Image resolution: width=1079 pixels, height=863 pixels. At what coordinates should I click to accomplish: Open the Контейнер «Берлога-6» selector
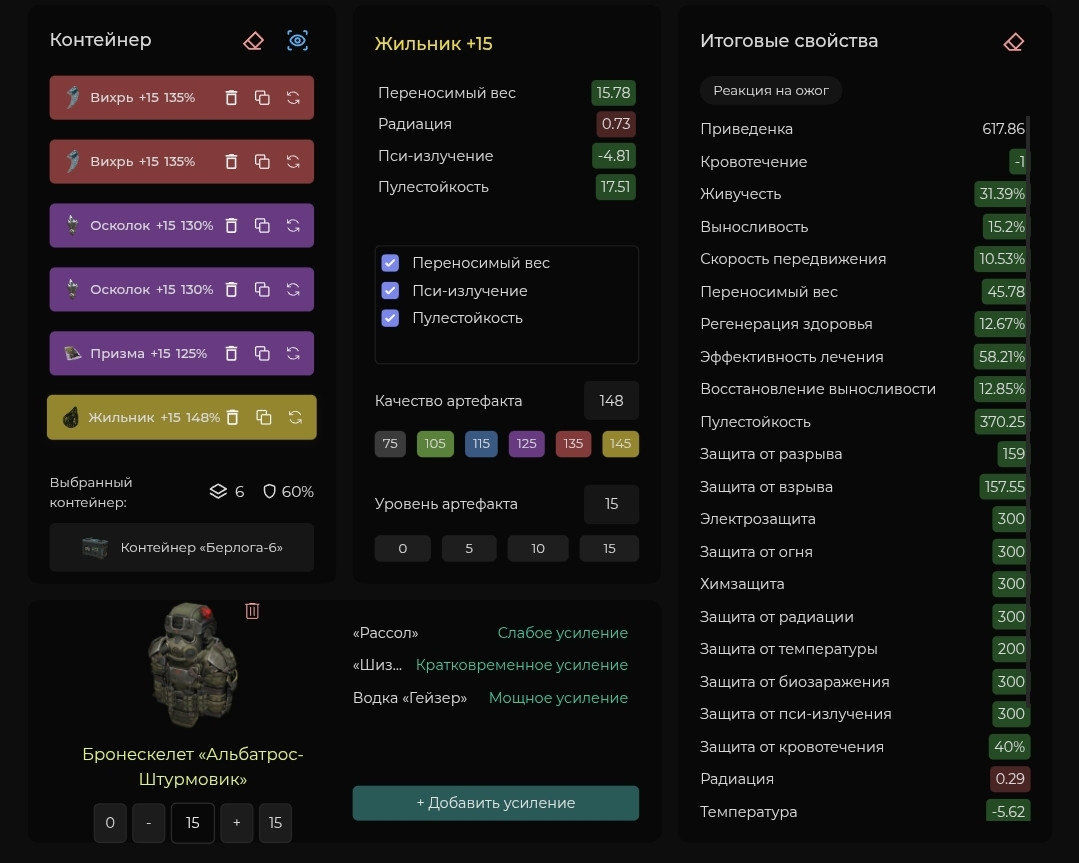(x=182, y=548)
